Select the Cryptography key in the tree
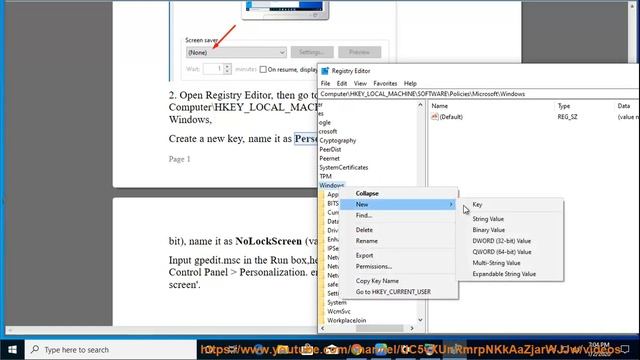640x360 pixels. (x=338, y=140)
